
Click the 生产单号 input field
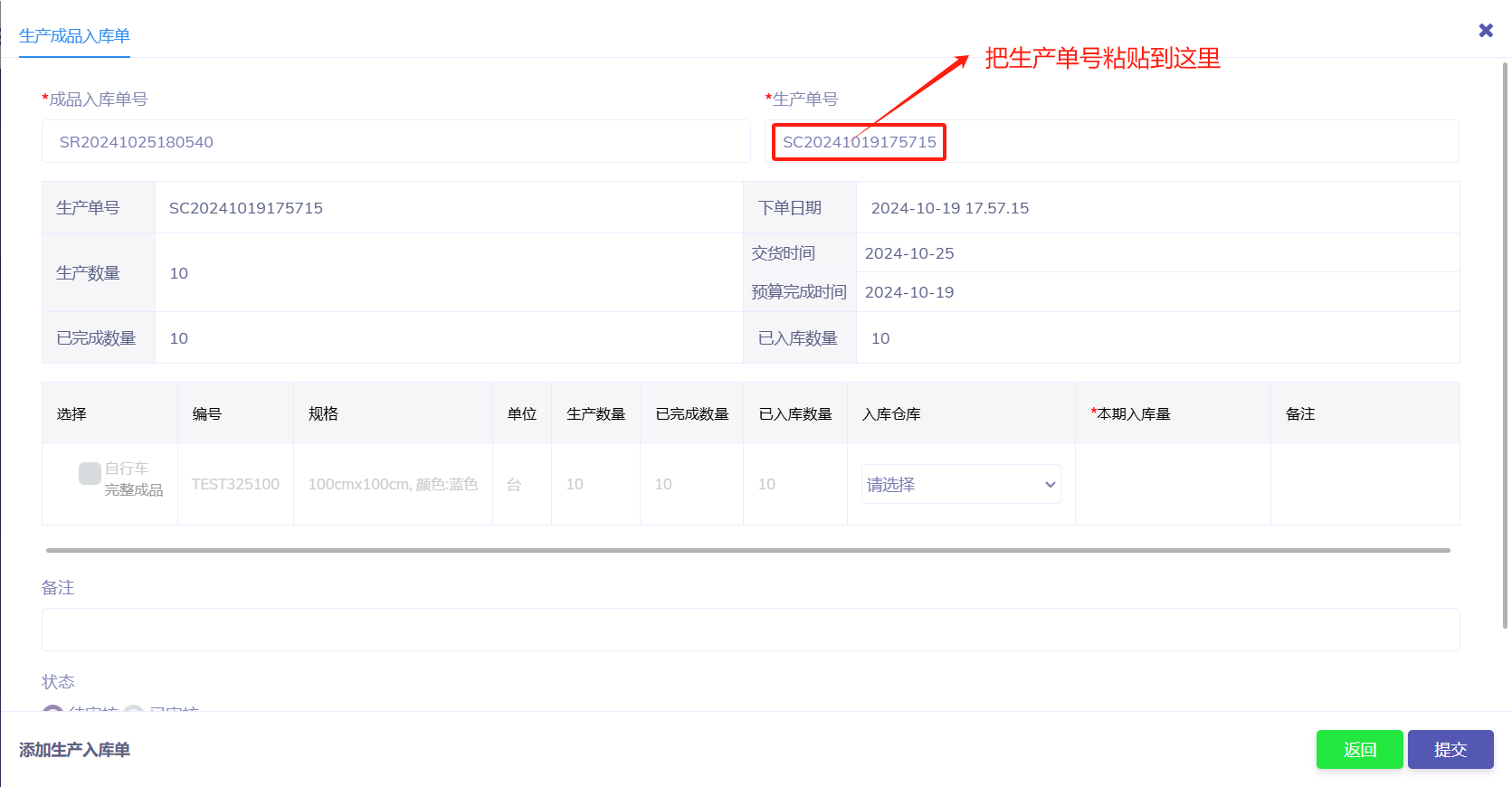[x=1111, y=142]
